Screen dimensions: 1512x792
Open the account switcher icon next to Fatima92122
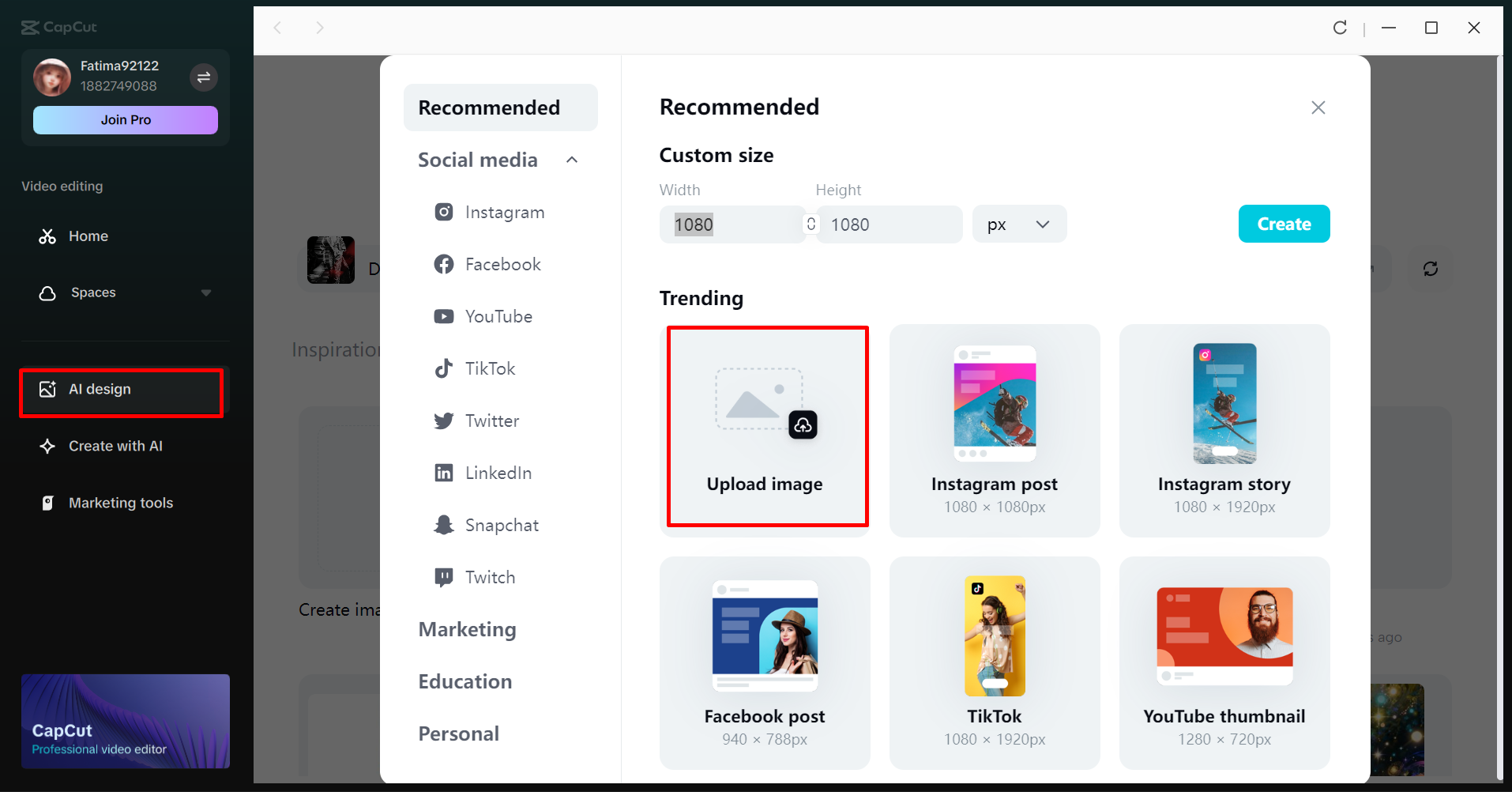pos(203,77)
